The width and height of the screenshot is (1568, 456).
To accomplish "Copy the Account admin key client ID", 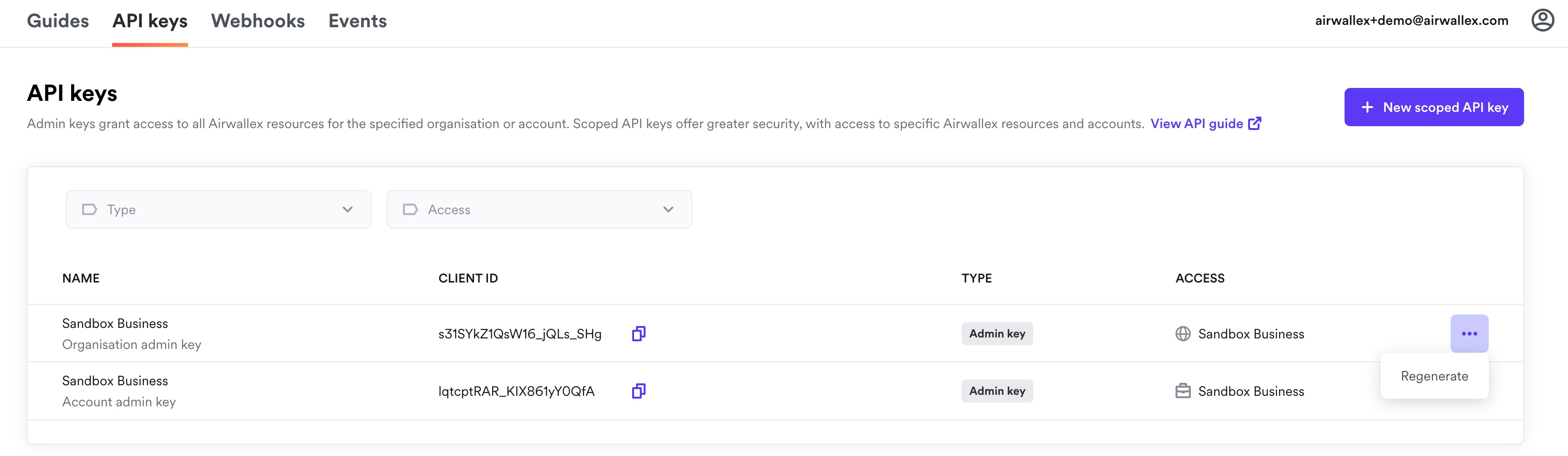I will [x=638, y=391].
